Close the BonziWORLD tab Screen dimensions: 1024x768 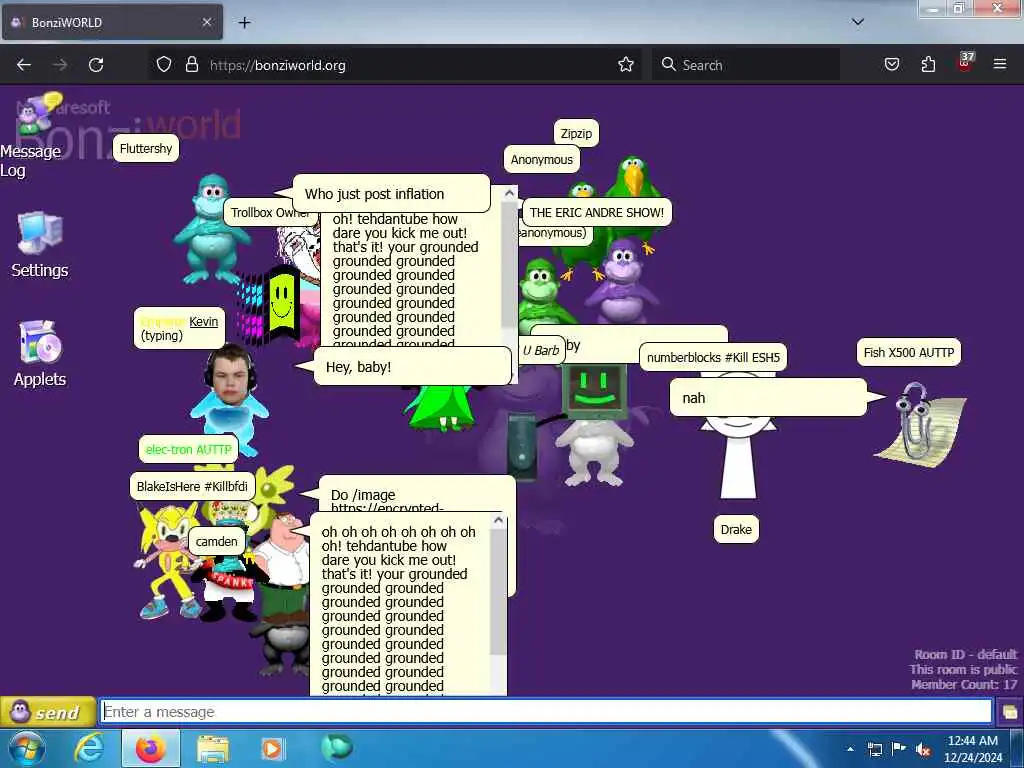[206, 23]
